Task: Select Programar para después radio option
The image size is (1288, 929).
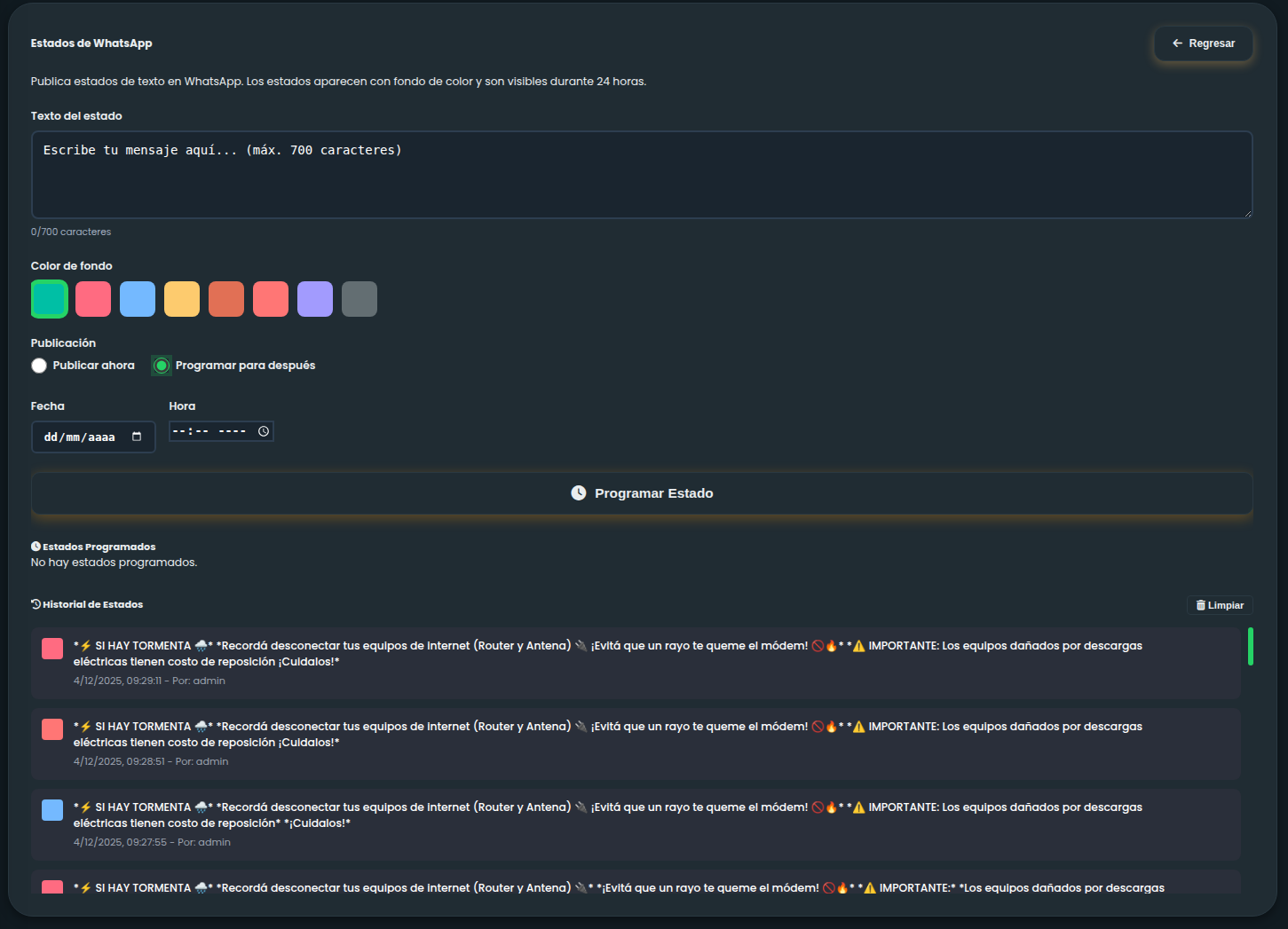Action: coord(162,366)
